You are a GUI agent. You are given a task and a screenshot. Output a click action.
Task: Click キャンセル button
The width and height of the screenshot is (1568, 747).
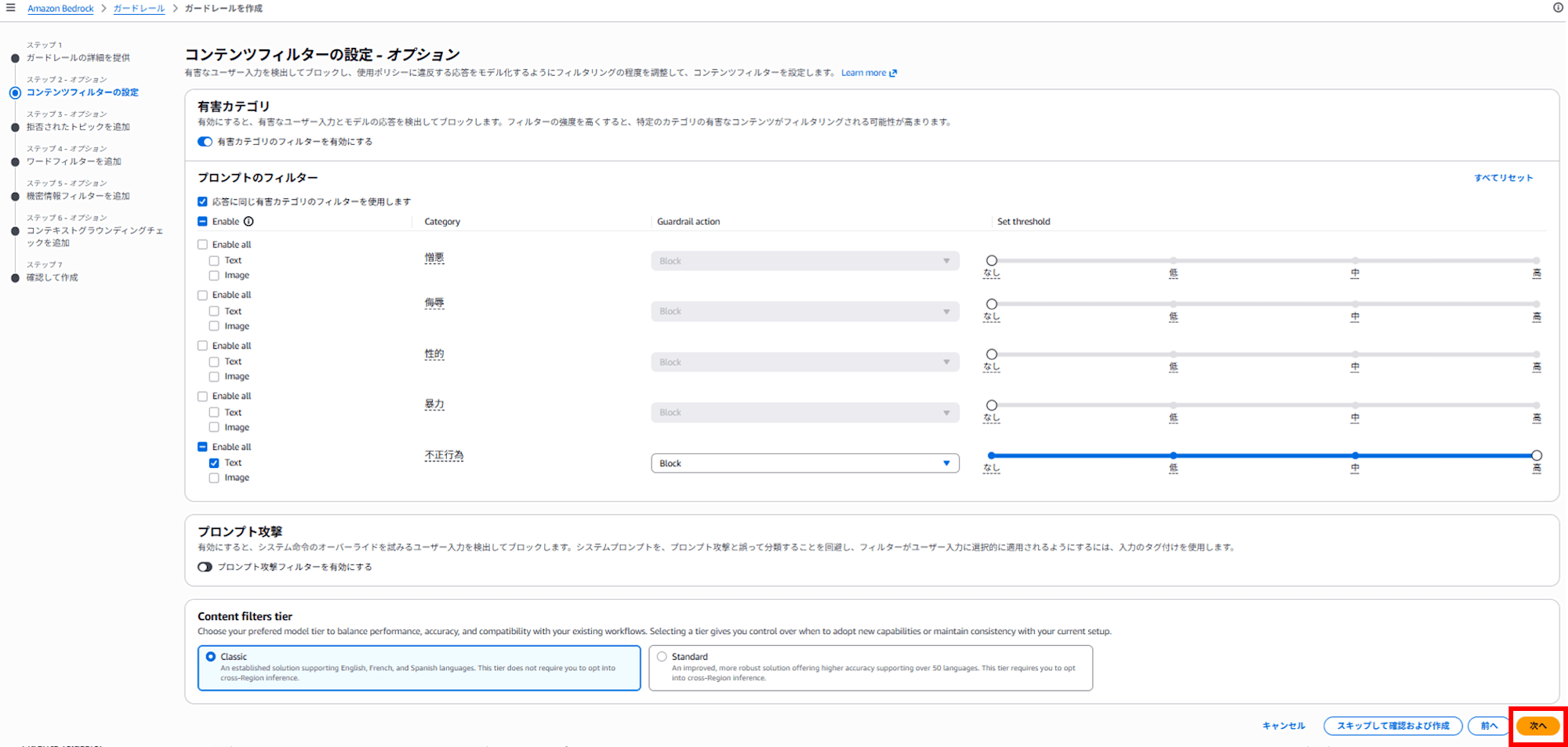pos(1283,726)
